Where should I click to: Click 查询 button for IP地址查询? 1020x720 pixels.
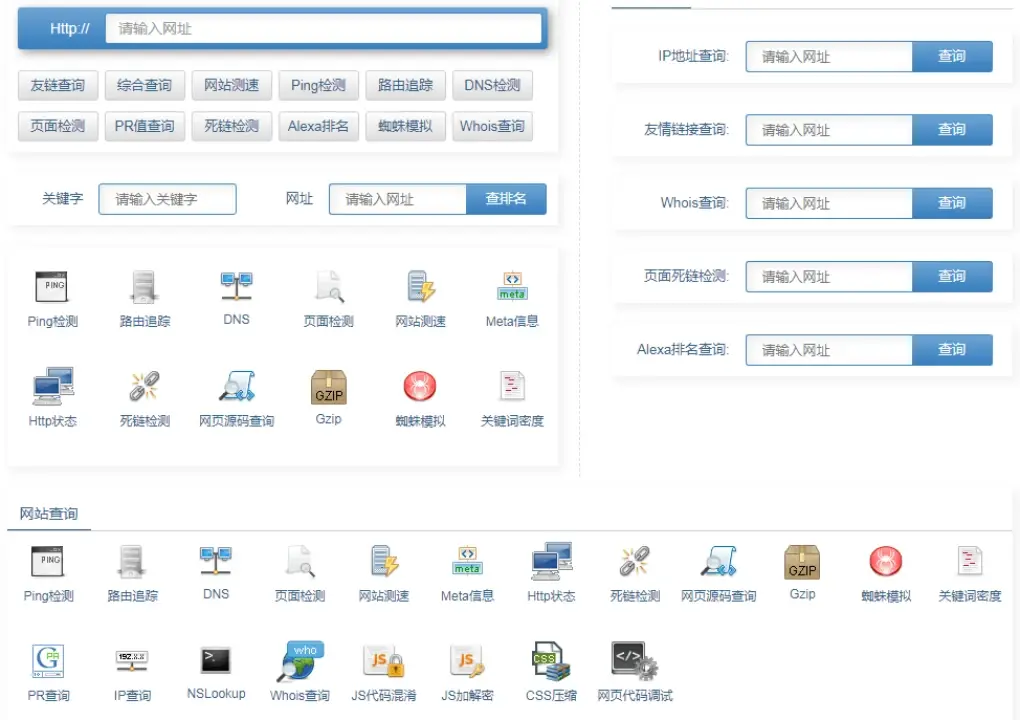click(x=952, y=57)
